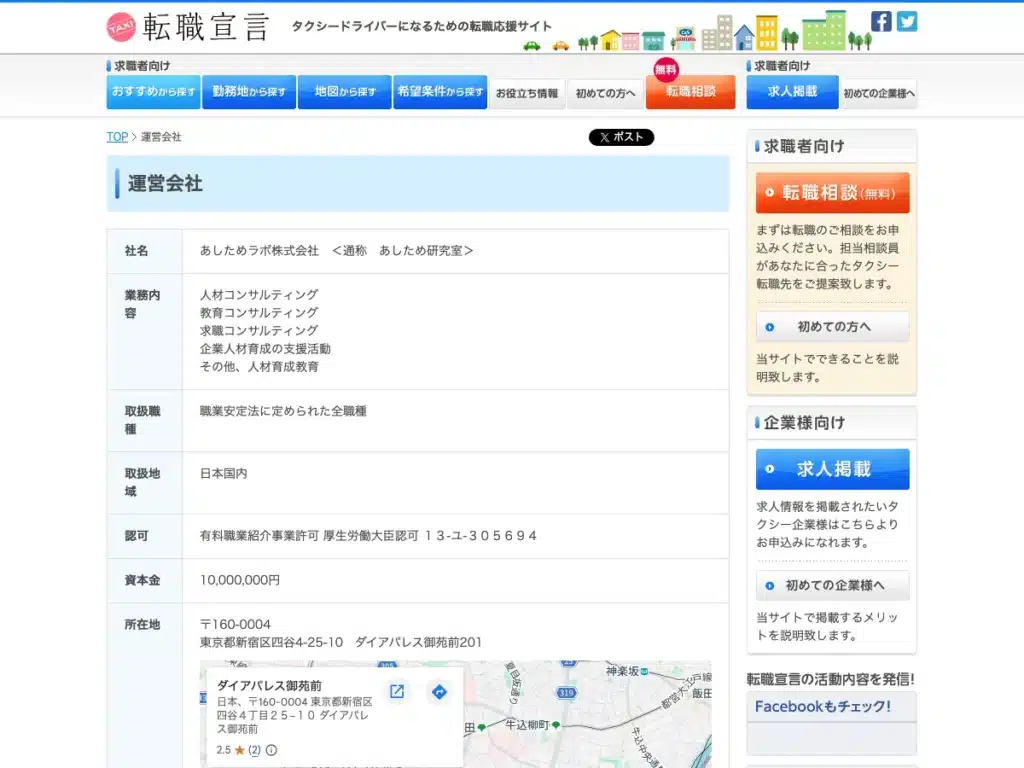Click sidebar 求人掲載 blue button
This screenshot has width=1024, height=768.
click(833, 469)
